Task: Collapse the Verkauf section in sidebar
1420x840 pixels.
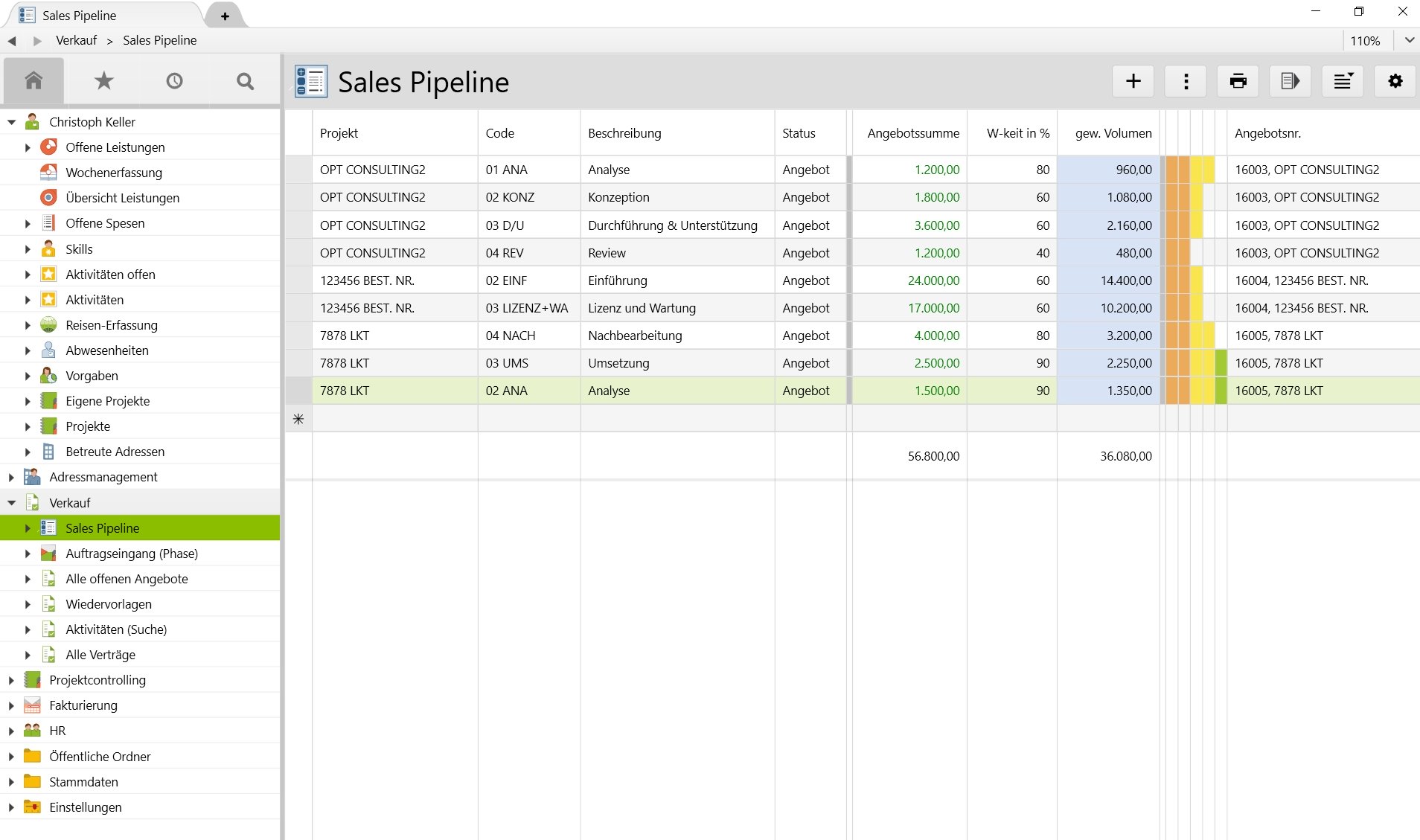Action: click(11, 502)
